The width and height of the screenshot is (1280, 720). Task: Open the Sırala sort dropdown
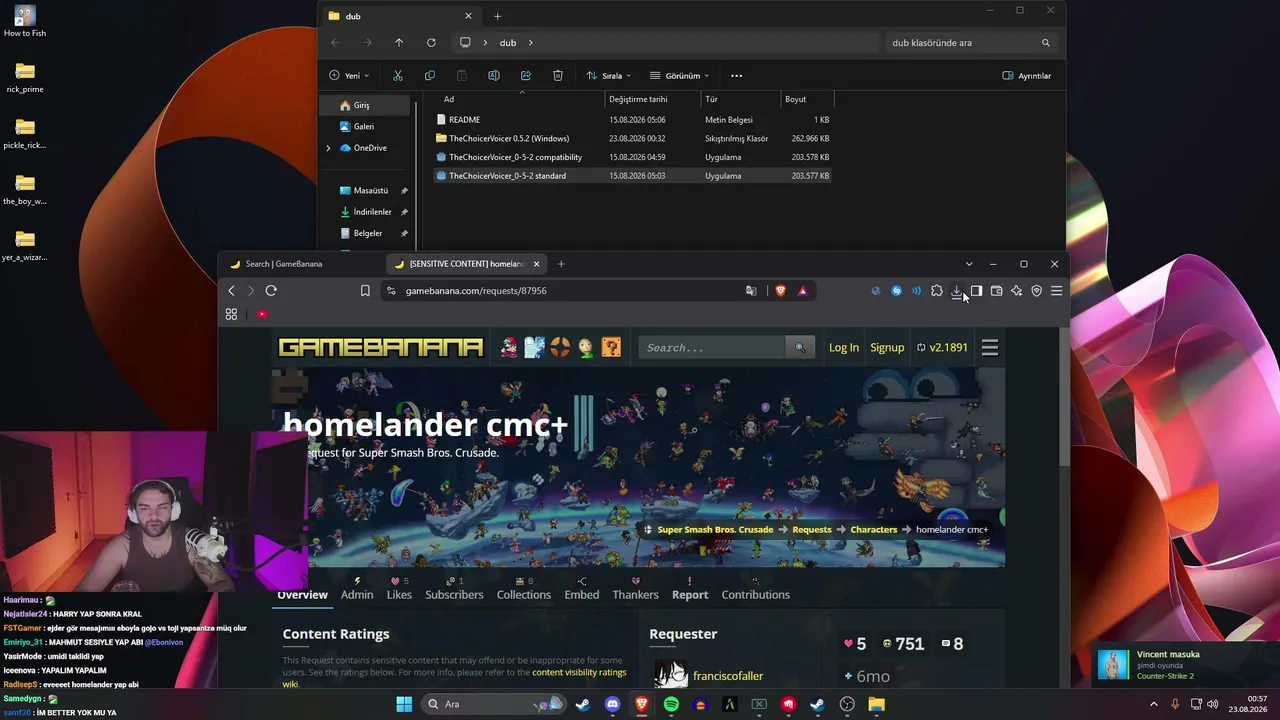coord(608,76)
